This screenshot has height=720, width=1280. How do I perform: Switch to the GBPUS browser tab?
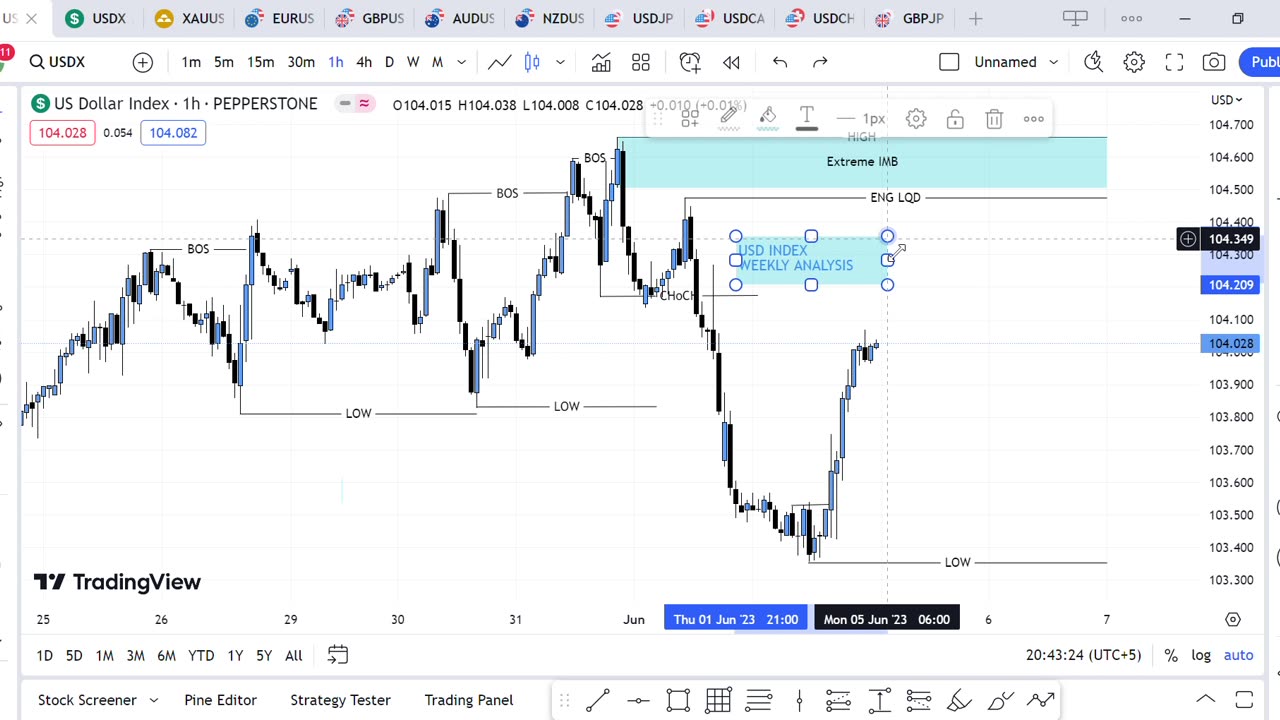(x=370, y=18)
